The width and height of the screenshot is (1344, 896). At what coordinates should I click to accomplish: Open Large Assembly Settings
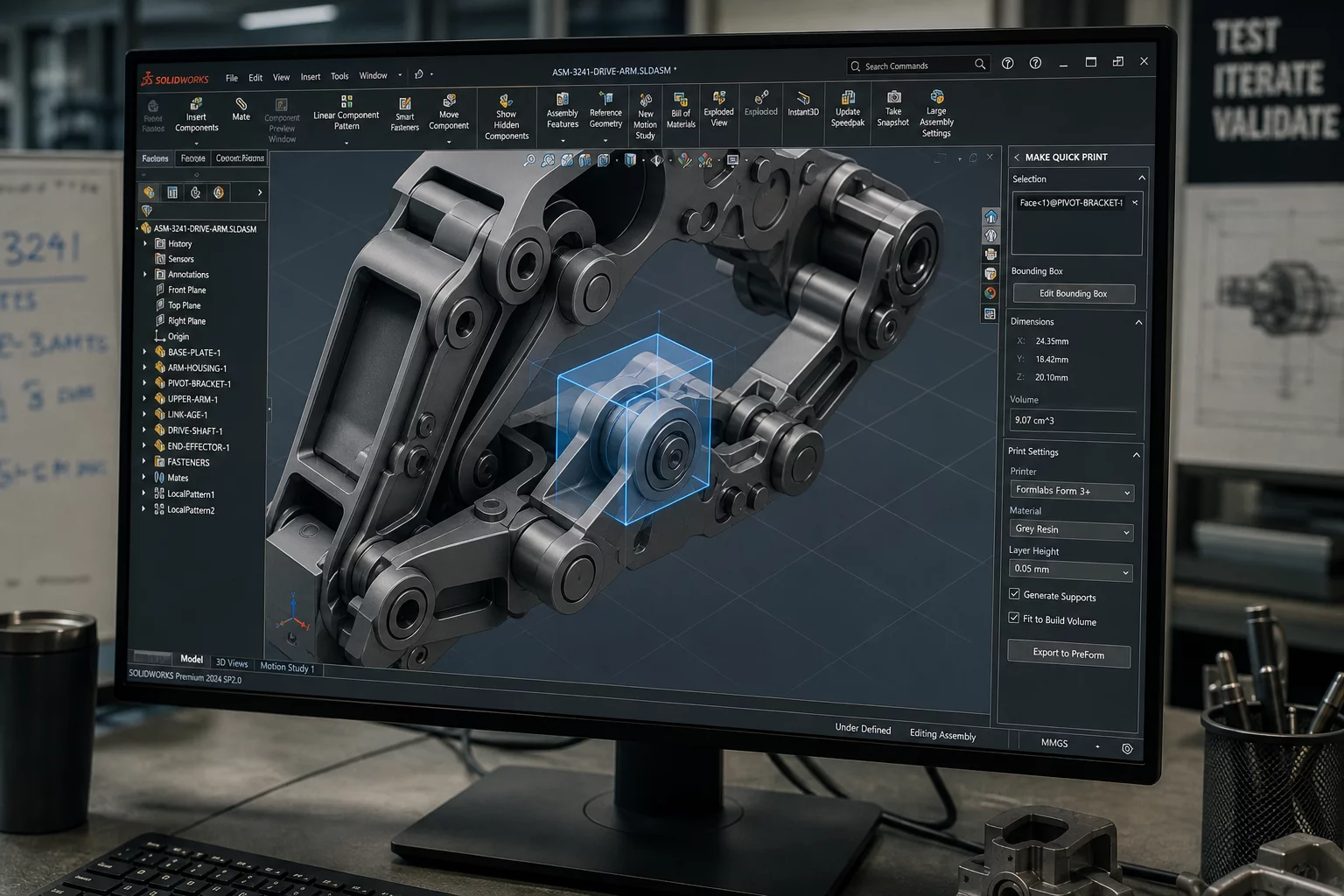click(936, 113)
